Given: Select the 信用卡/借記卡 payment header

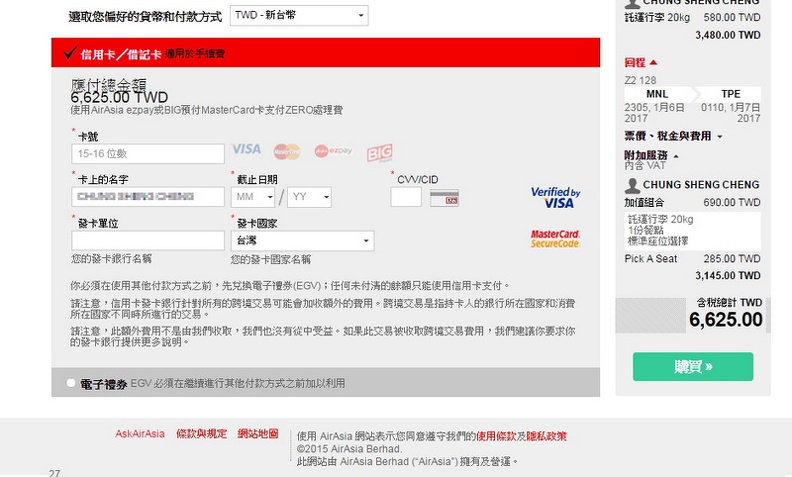Looking at the screenshot, I should point(326,53).
